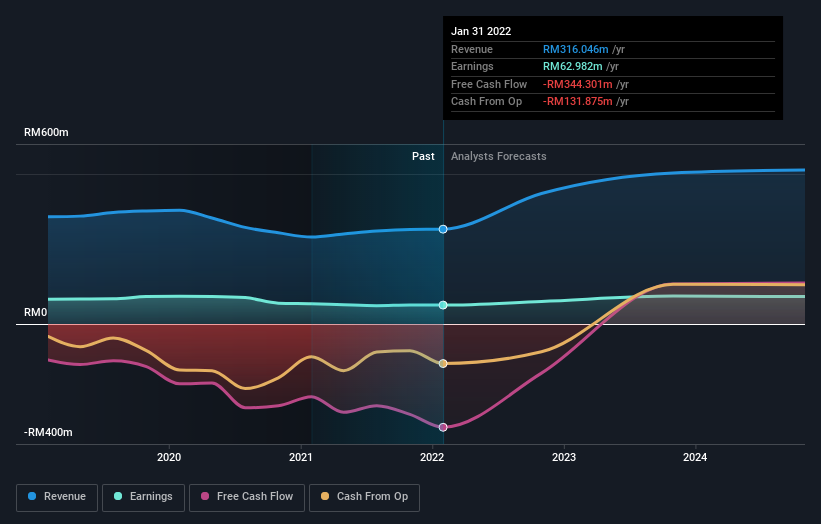Toggle the Revenue legend series
Image resolution: width=821 pixels, height=524 pixels.
click(x=57, y=497)
